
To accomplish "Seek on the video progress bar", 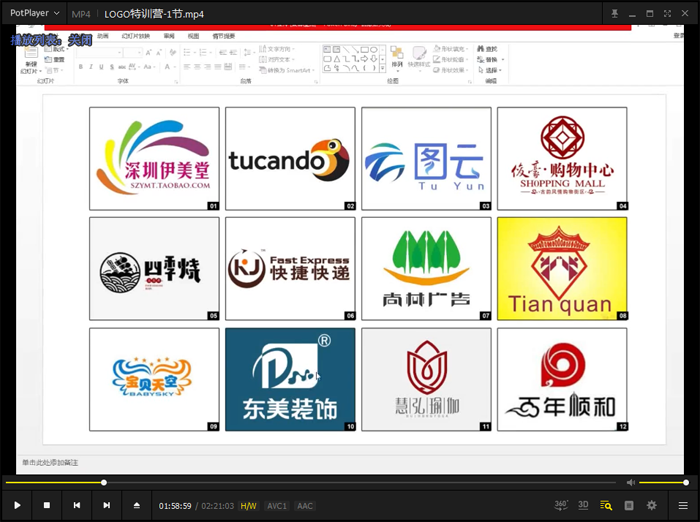I will (300, 483).
